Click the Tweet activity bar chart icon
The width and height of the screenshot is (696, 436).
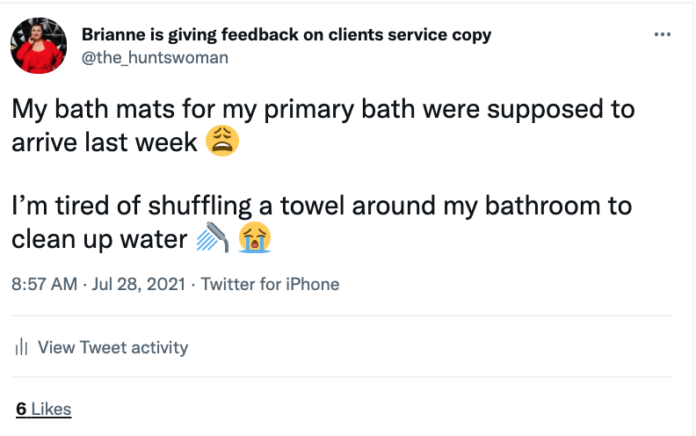20,348
